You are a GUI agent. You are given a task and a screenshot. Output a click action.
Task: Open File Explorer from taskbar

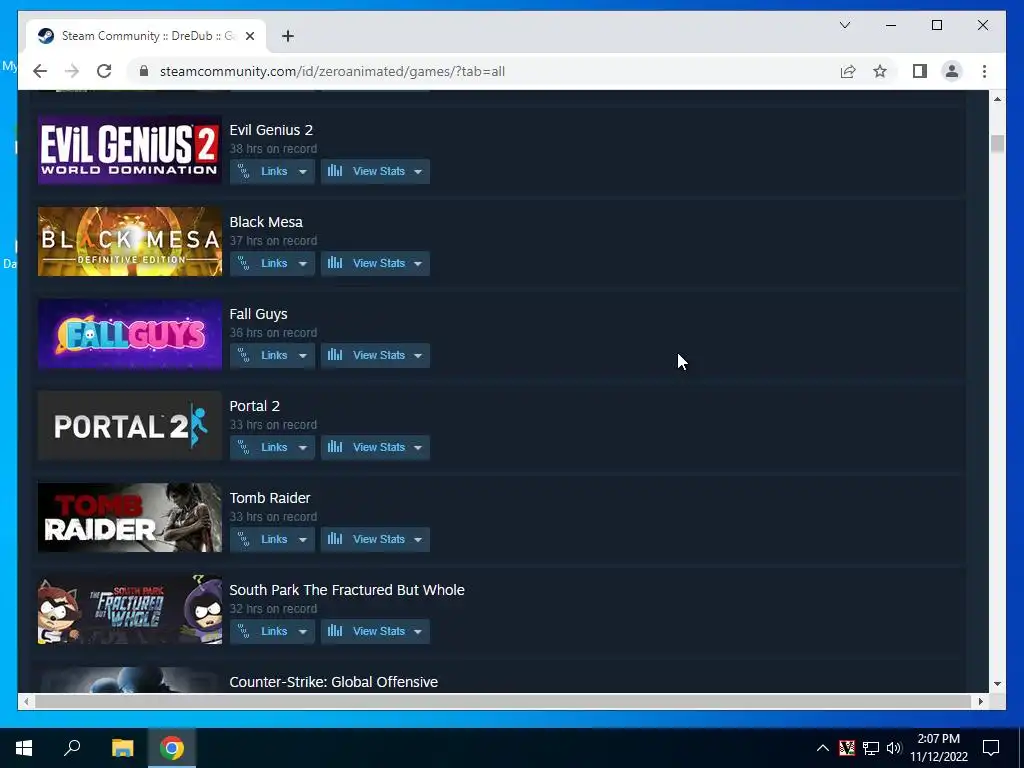pyautogui.click(x=122, y=748)
